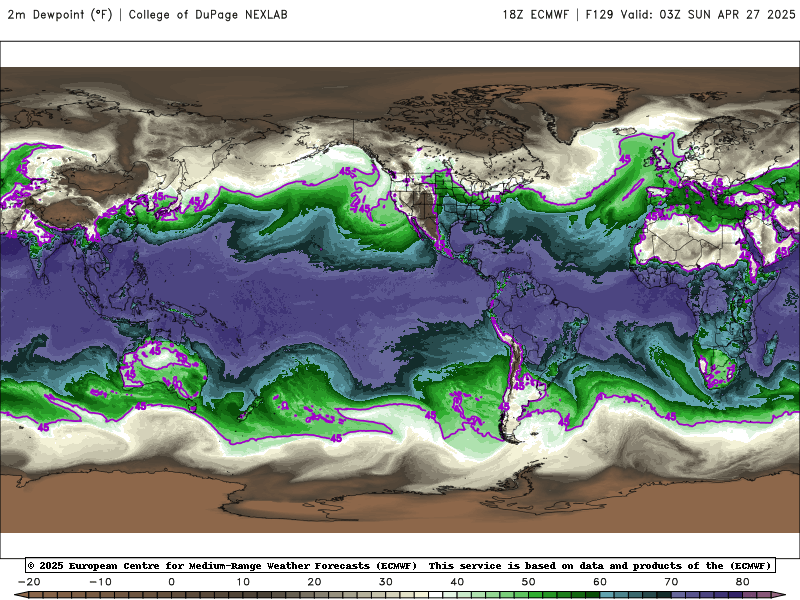Click the purple color bar segment under 80

point(750,596)
